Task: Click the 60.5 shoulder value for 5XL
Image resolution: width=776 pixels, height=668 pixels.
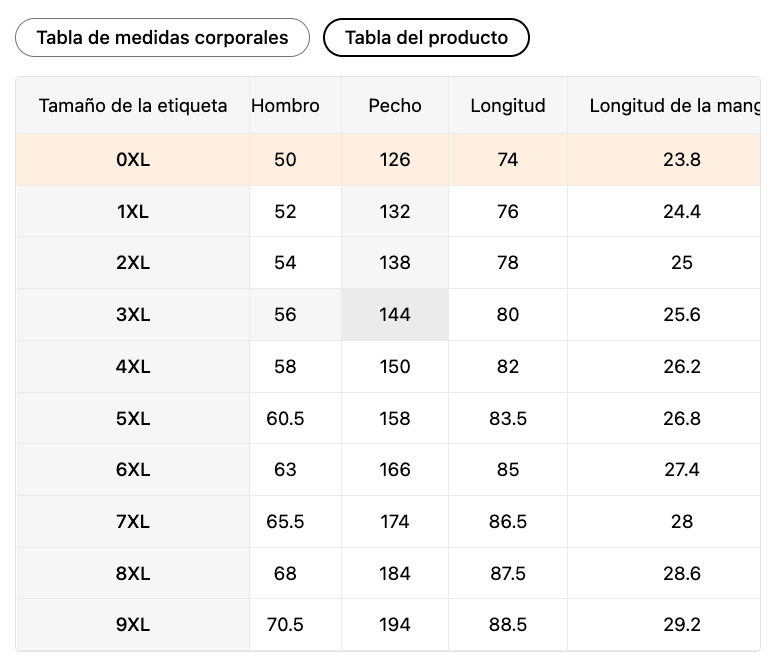Action: (285, 418)
